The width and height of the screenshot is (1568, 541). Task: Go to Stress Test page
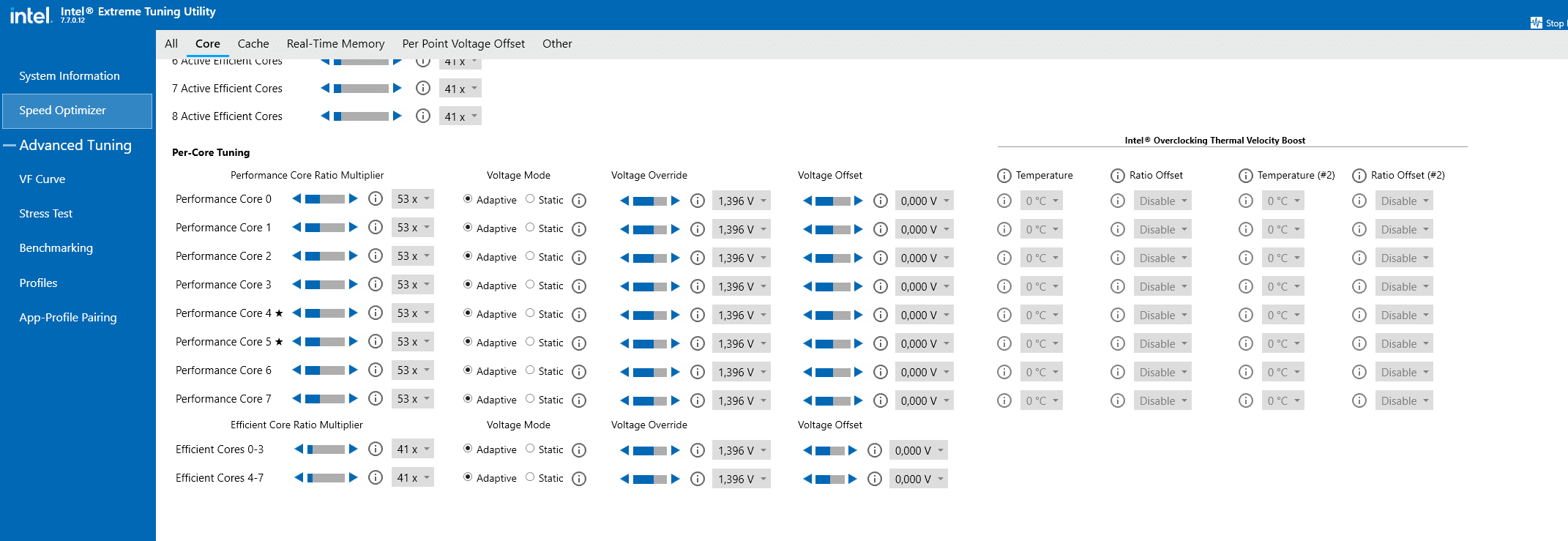pos(46,214)
